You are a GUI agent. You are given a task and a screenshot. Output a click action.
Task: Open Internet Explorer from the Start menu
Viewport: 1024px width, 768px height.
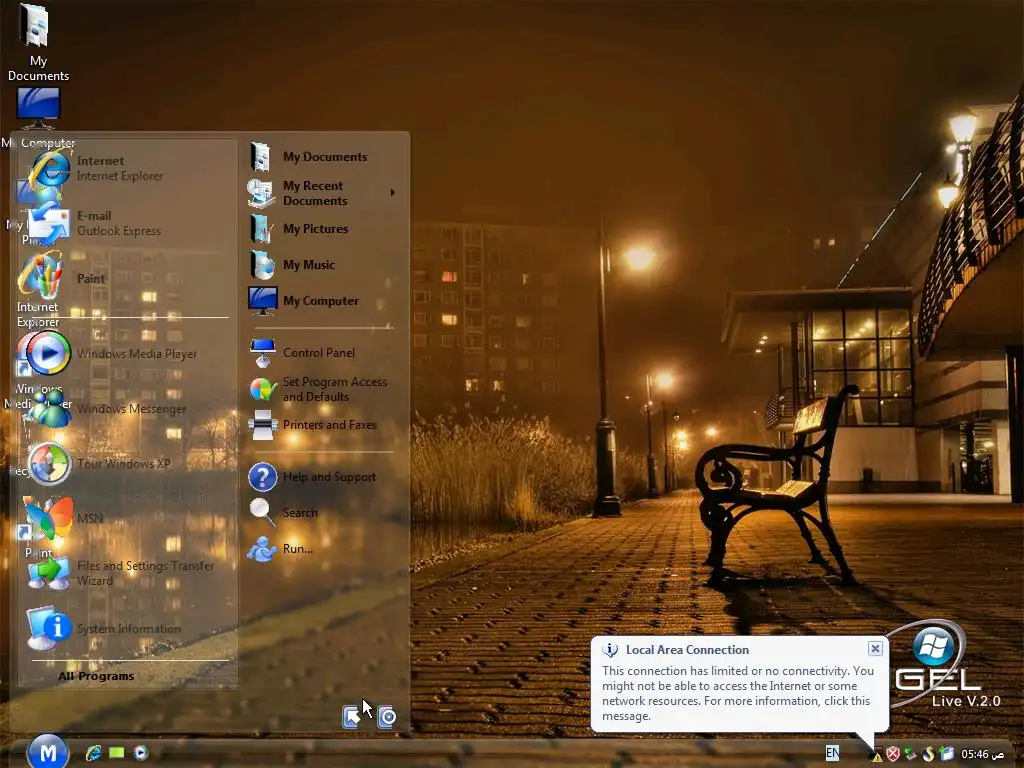(x=127, y=168)
